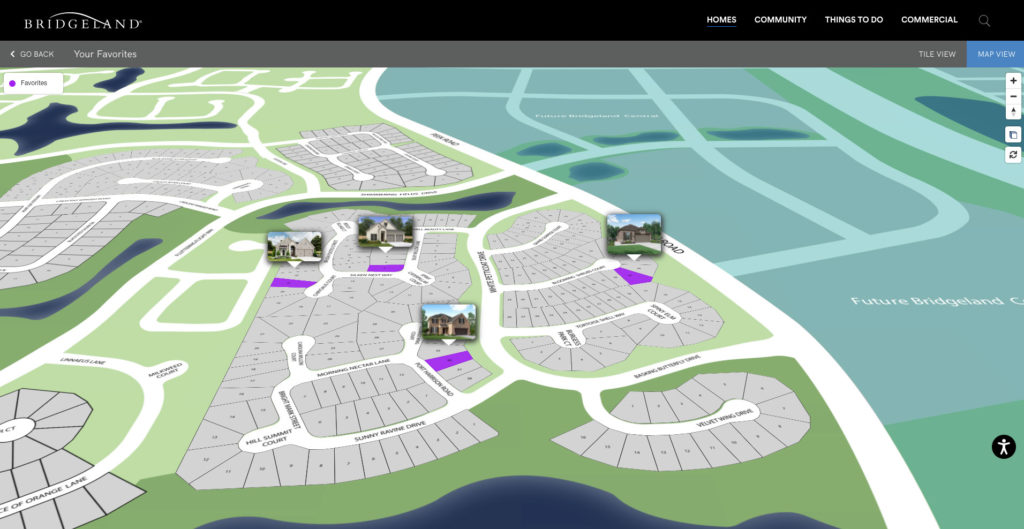Select the Map View tab
This screenshot has width=1024, height=529.
click(x=996, y=54)
